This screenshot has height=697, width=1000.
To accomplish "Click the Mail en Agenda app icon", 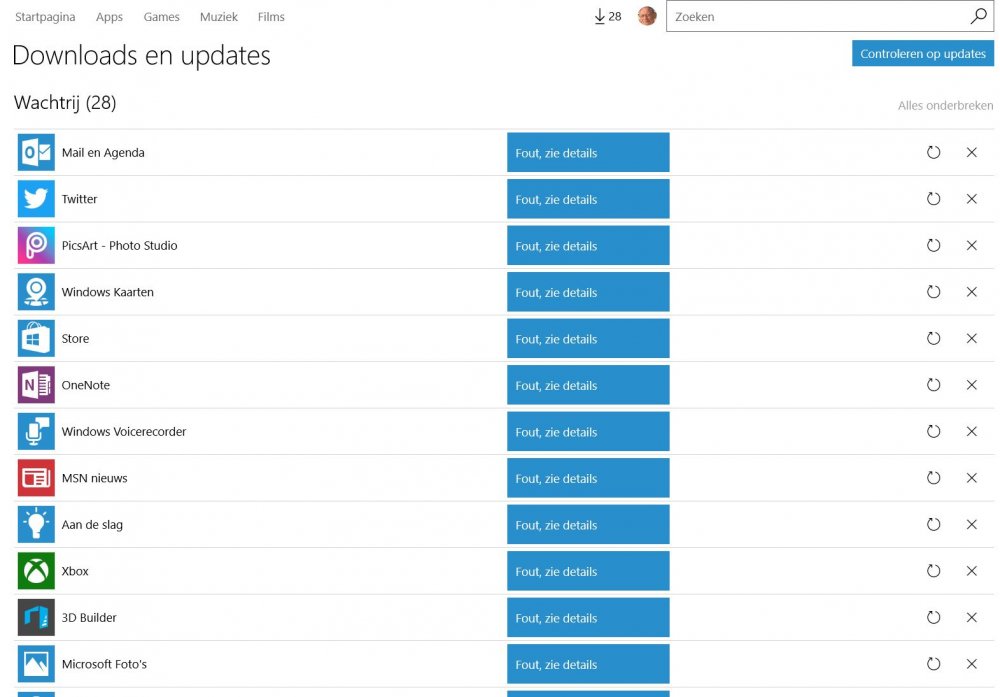I will [x=36, y=152].
